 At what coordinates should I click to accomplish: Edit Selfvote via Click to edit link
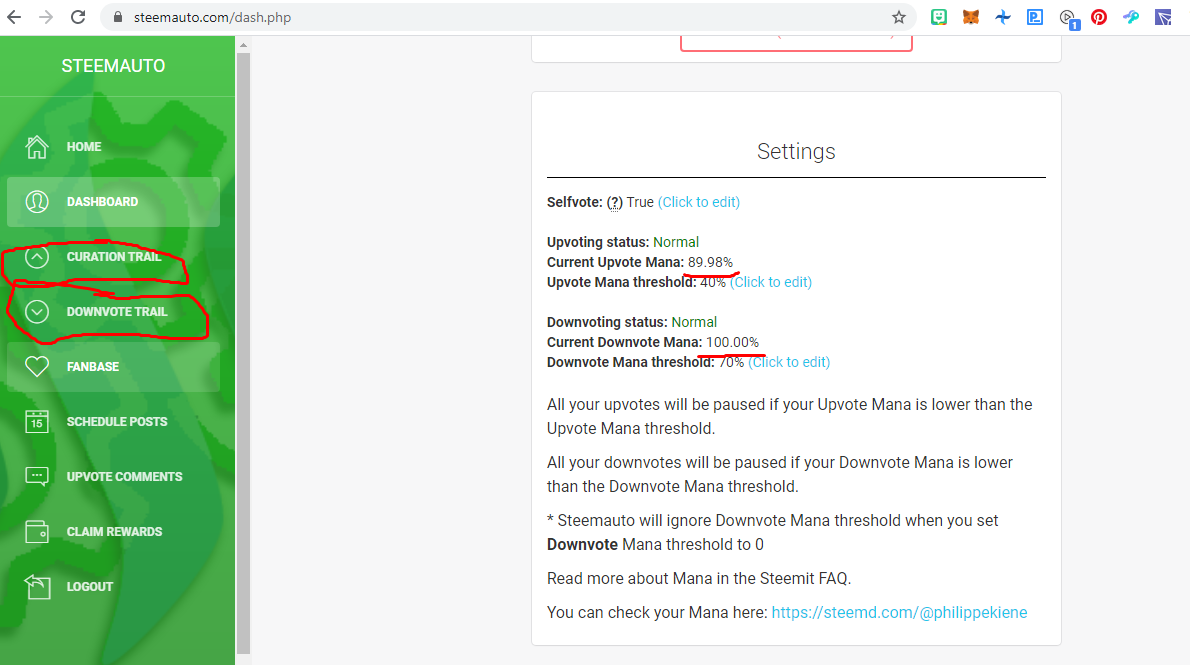click(x=698, y=202)
